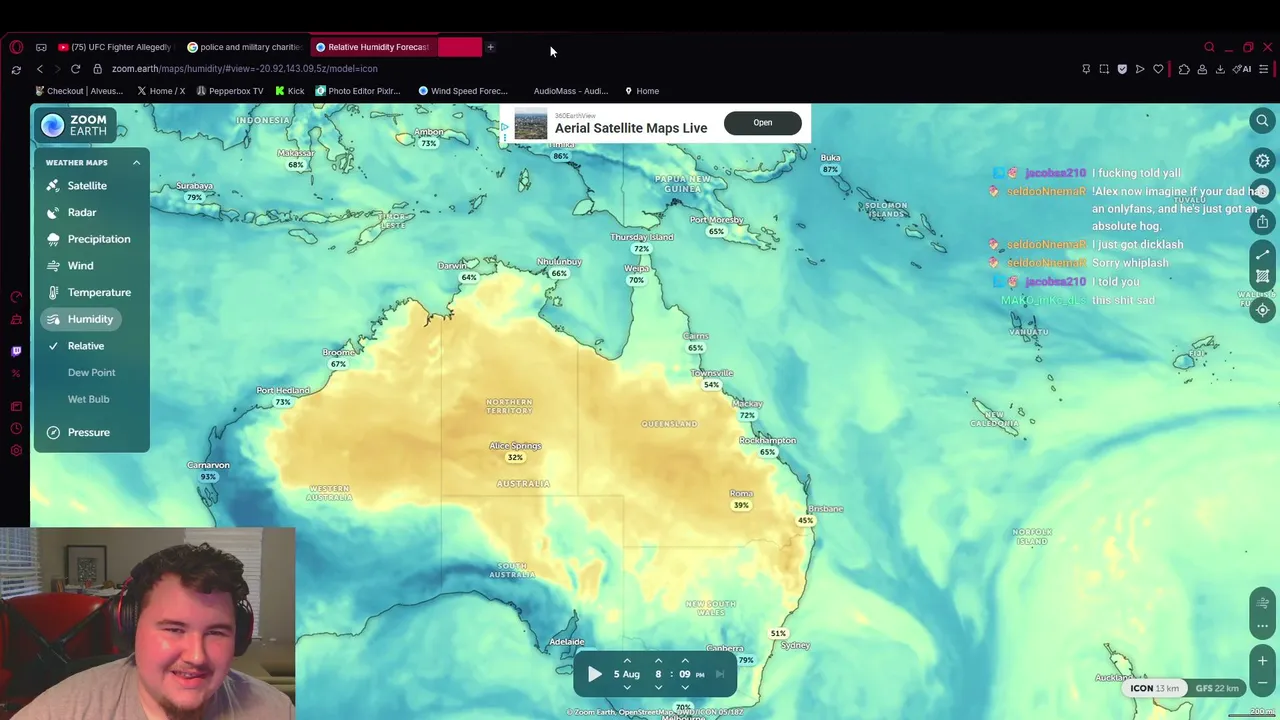Select the Humidity map layer
The width and height of the screenshot is (1280, 720).
tap(81, 319)
